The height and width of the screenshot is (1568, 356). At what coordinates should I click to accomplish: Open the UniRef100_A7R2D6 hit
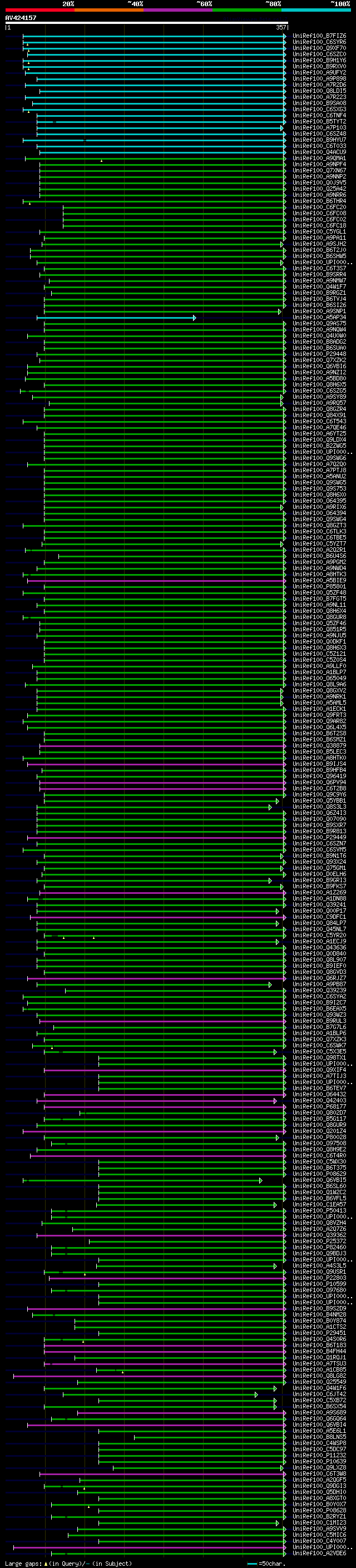click(x=319, y=85)
